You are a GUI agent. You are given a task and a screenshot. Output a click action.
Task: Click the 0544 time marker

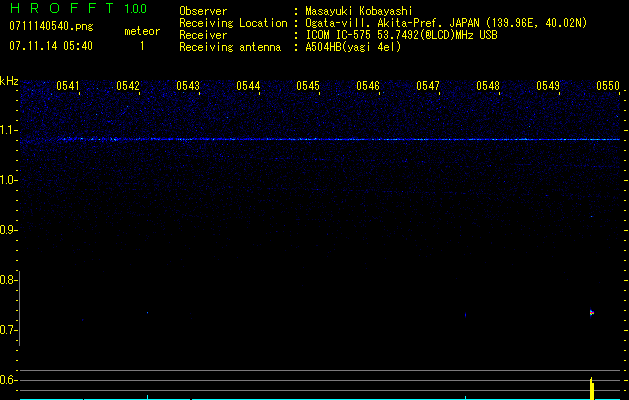point(248,86)
